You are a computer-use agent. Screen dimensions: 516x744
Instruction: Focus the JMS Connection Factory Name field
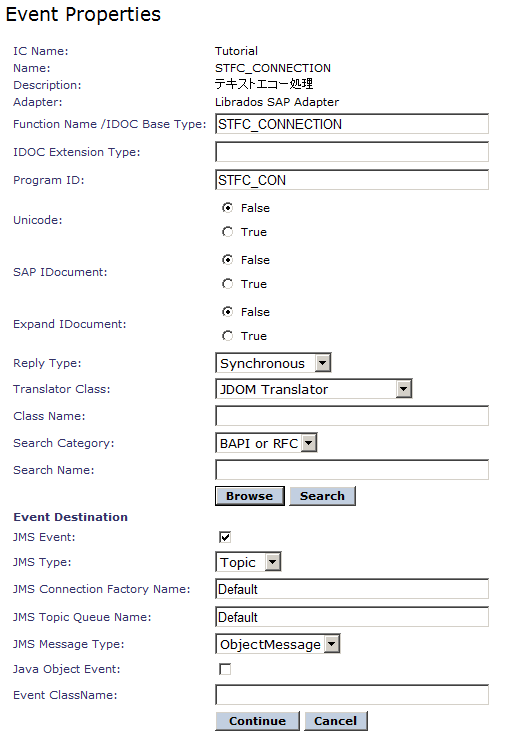tap(352, 589)
